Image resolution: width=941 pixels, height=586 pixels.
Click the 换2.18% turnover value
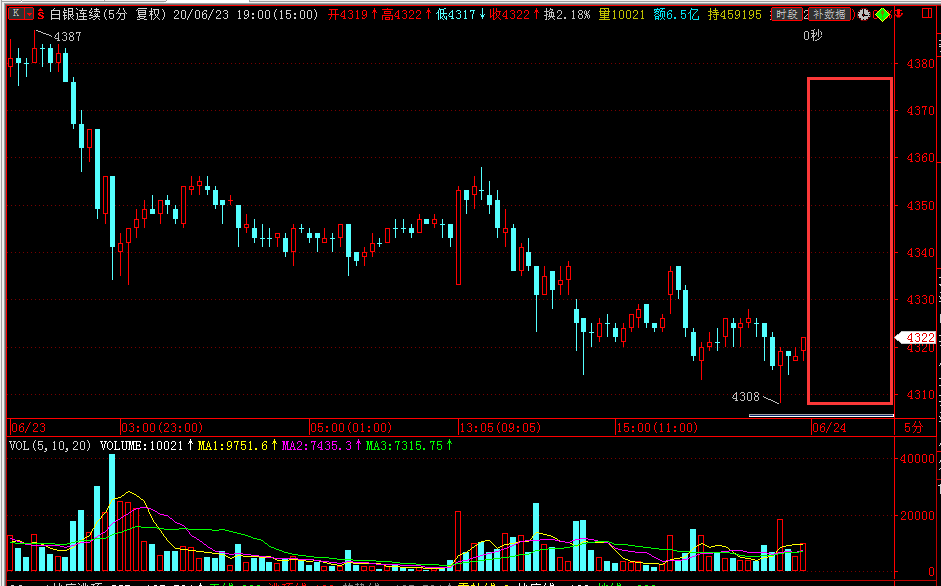coord(567,14)
